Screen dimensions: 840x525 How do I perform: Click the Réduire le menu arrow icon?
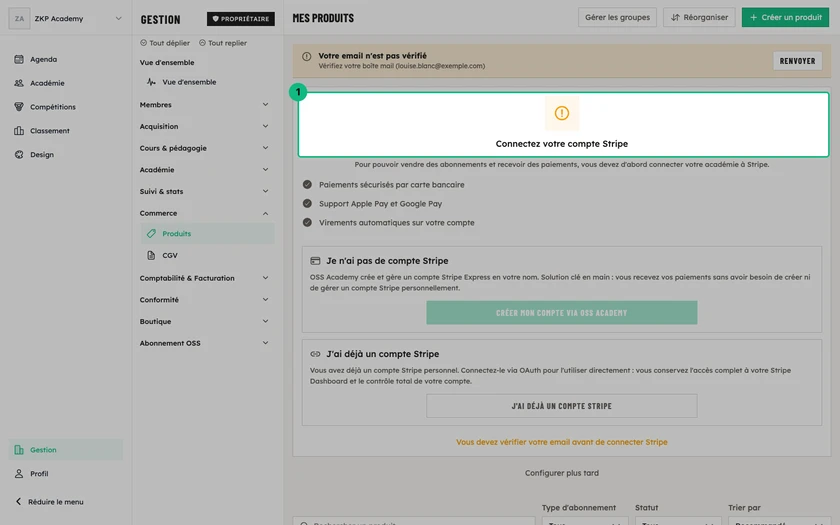(x=19, y=501)
